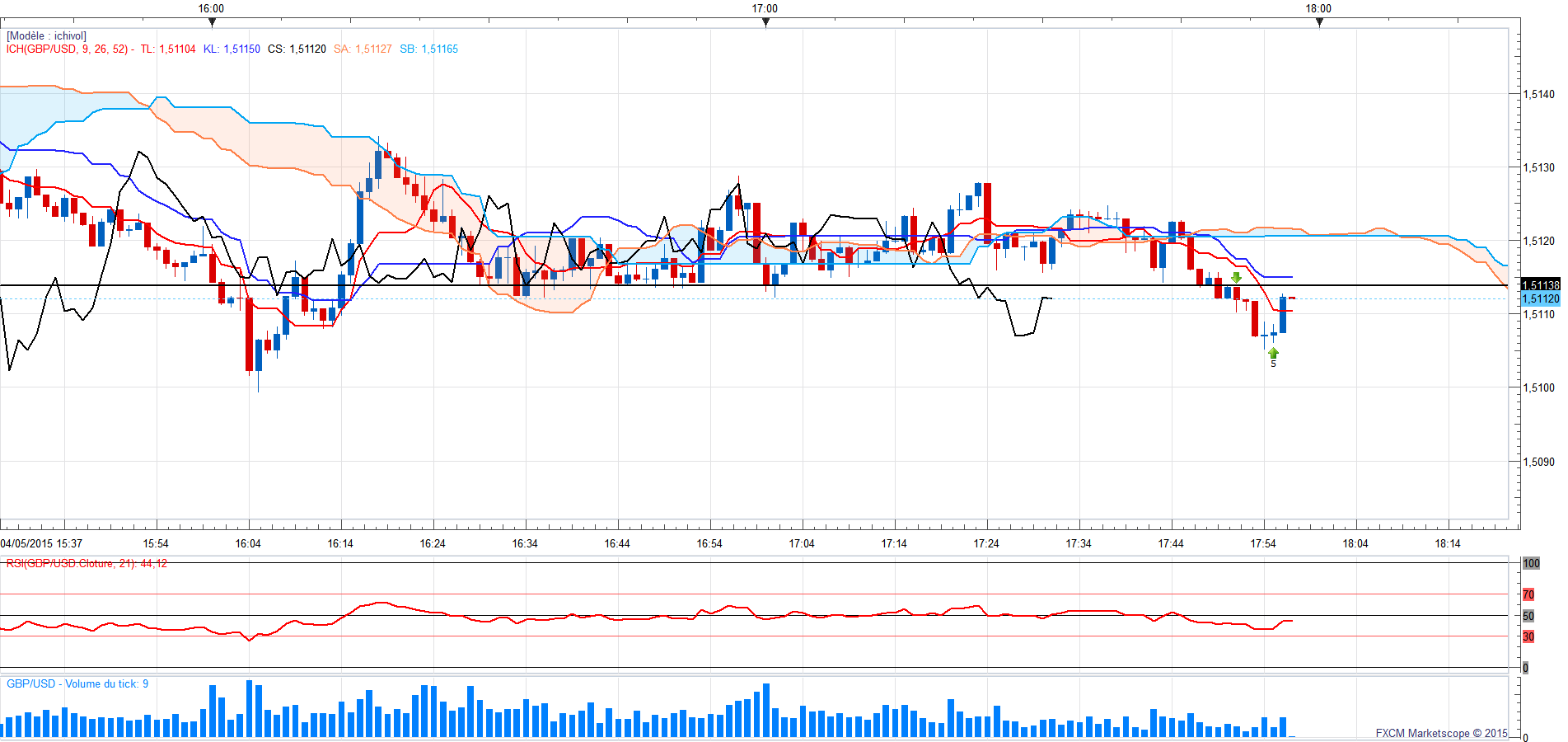1568x742 pixels.
Task: Click the red 30 RSI oversold level tag
Action: (x=1528, y=636)
